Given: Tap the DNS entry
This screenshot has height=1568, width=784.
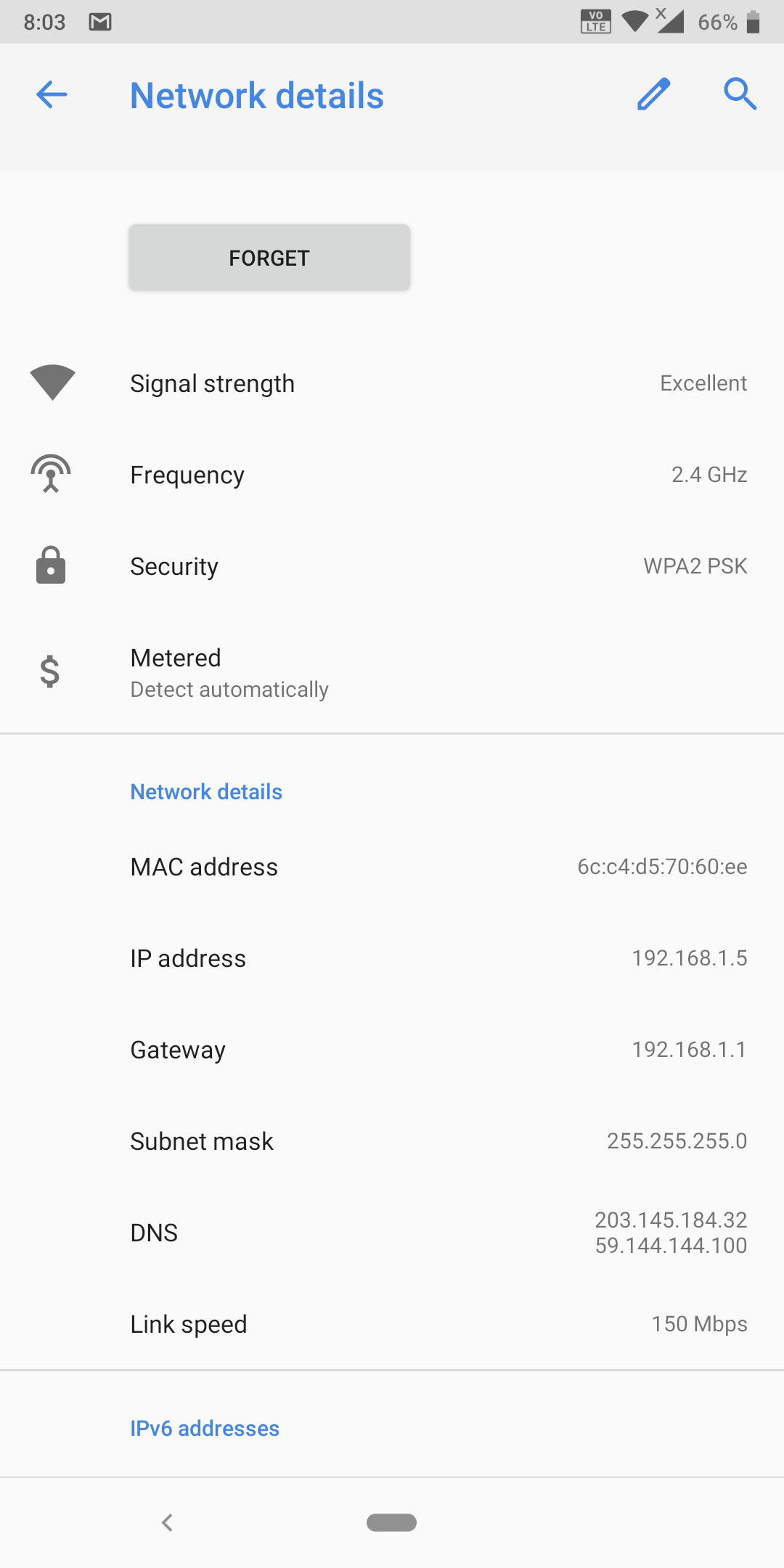Looking at the screenshot, I should point(392,1233).
